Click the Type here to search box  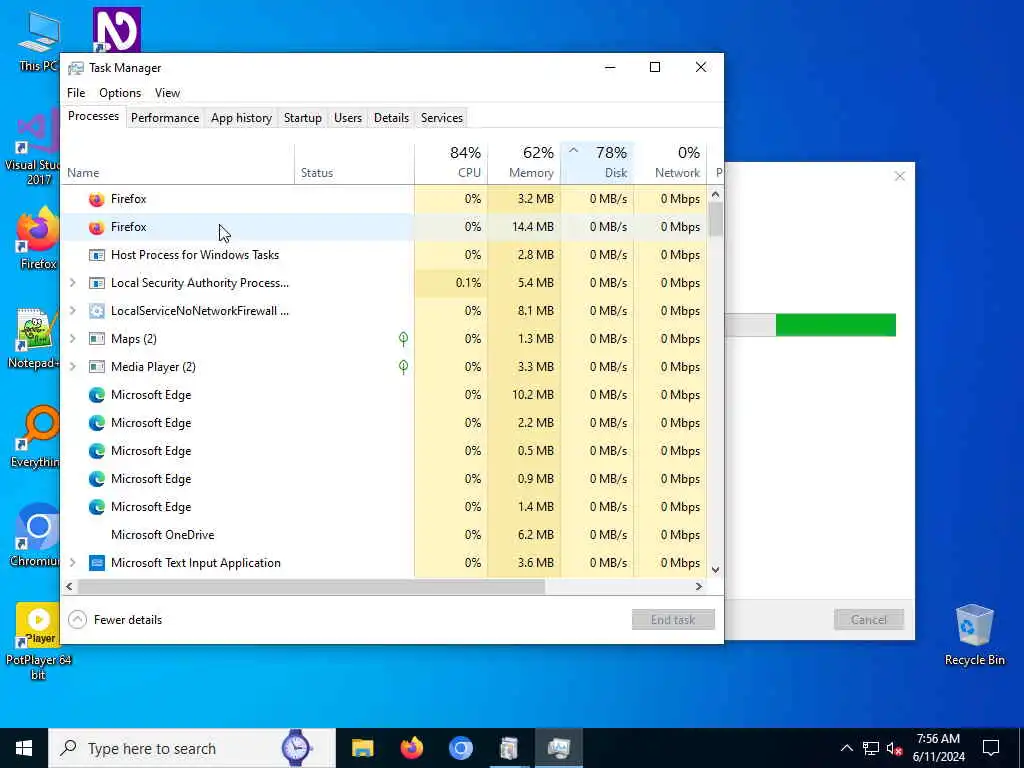point(192,748)
